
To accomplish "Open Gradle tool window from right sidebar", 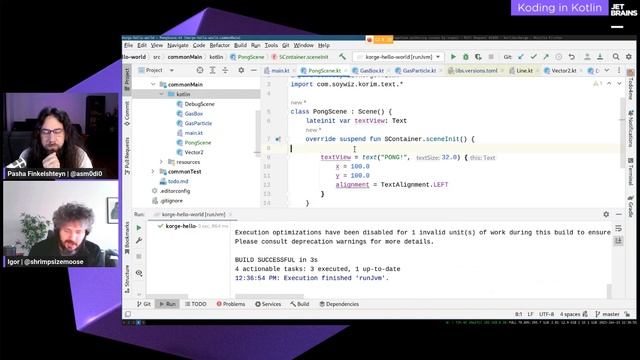I will pos(631,206).
